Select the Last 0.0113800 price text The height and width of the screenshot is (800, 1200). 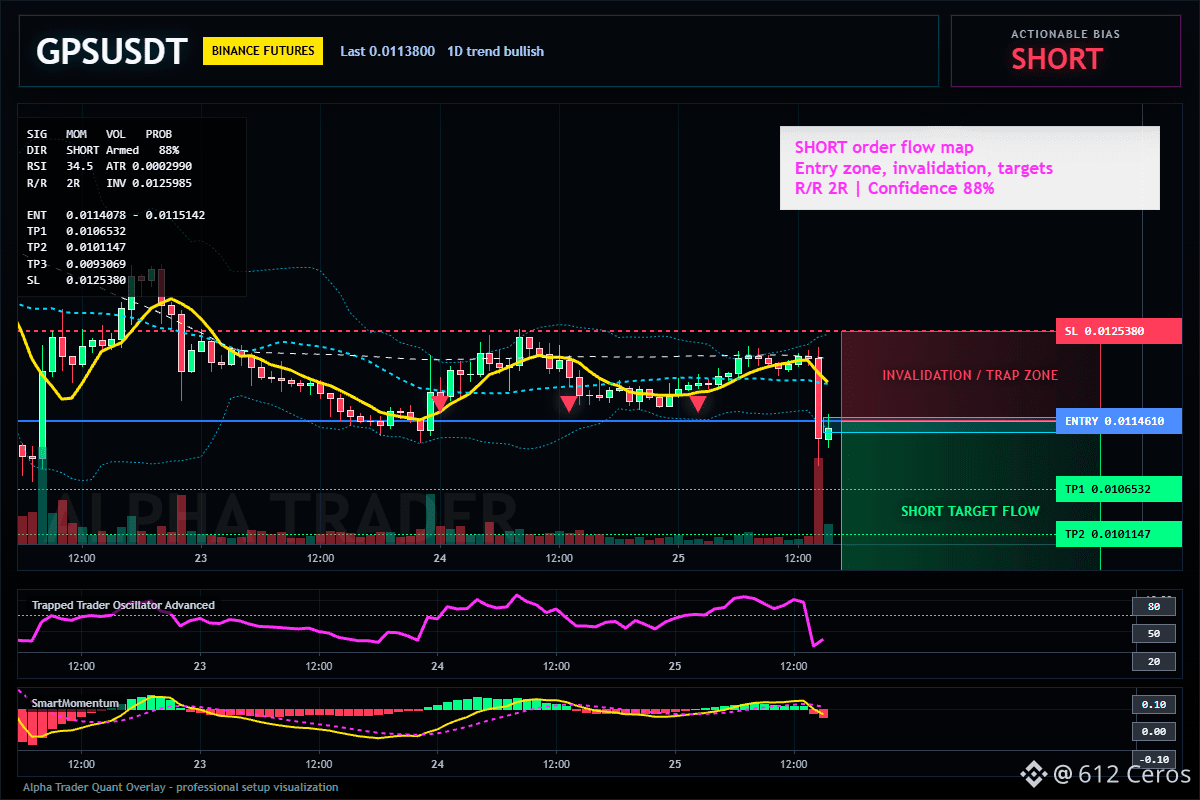pyautogui.click(x=388, y=51)
